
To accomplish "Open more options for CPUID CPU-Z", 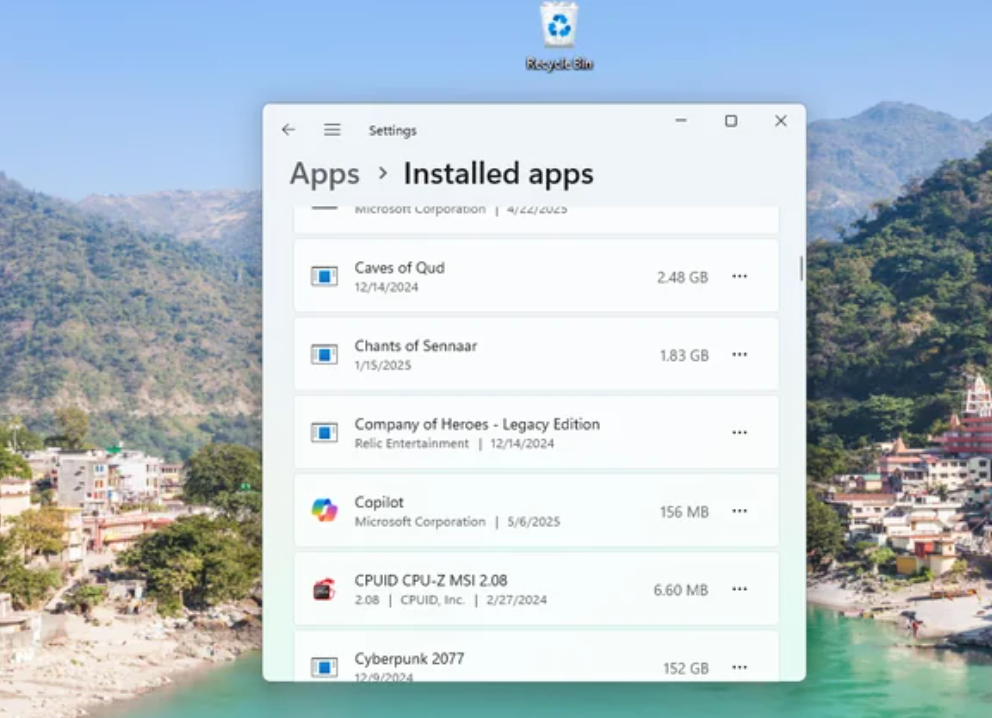I will (x=740, y=589).
